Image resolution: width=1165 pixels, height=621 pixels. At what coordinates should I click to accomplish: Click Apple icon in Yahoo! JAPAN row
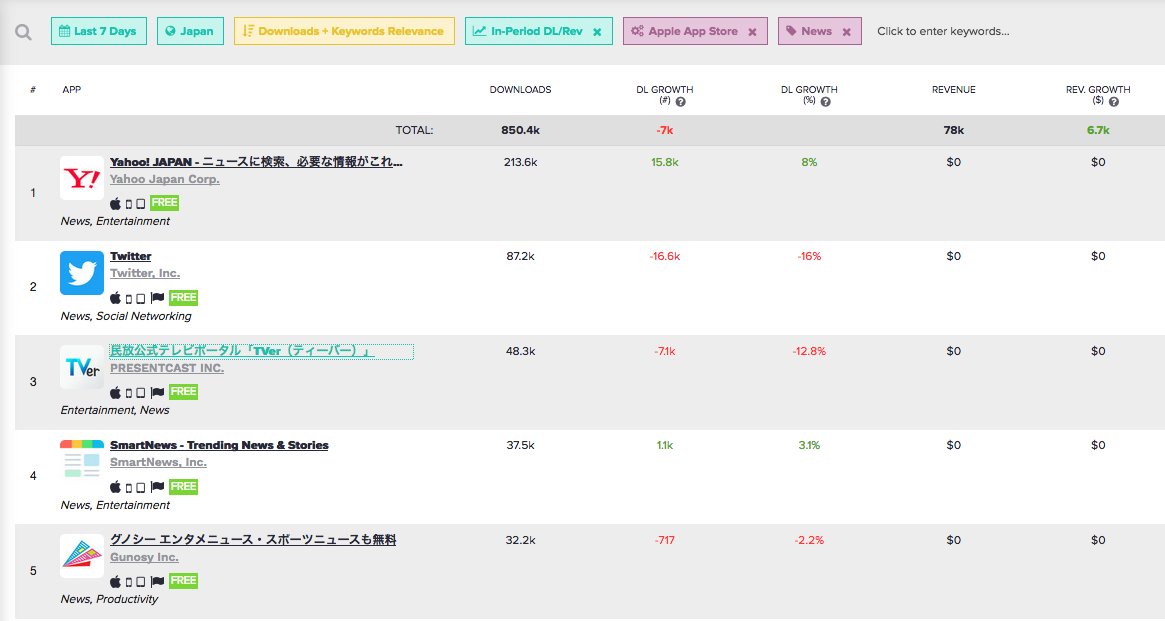(115, 204)
